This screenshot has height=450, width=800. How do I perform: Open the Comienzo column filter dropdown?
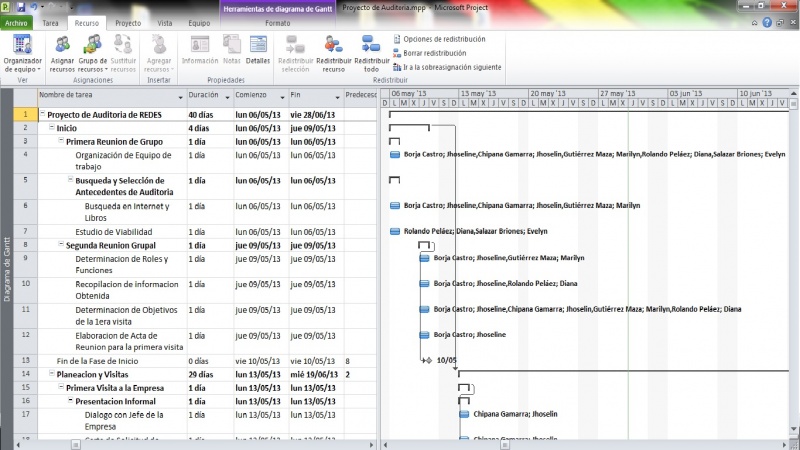click(x=282, y=96)
